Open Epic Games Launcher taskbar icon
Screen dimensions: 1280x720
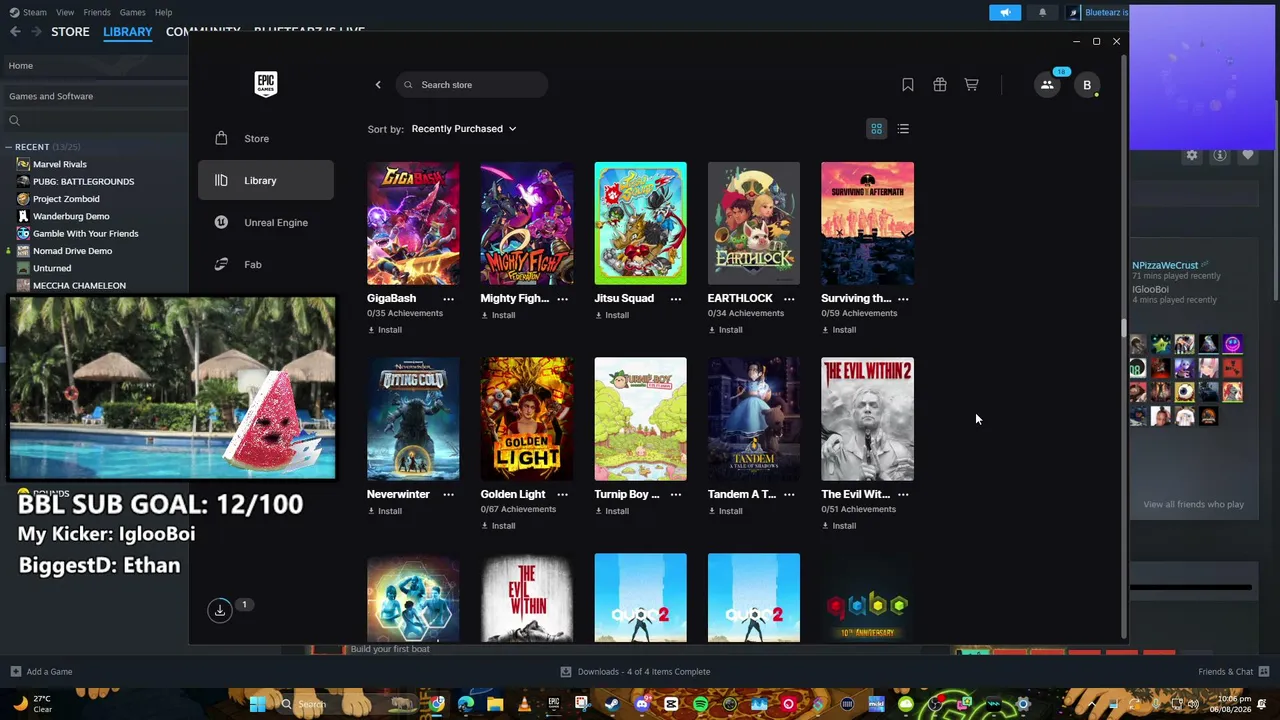point(553,704)
